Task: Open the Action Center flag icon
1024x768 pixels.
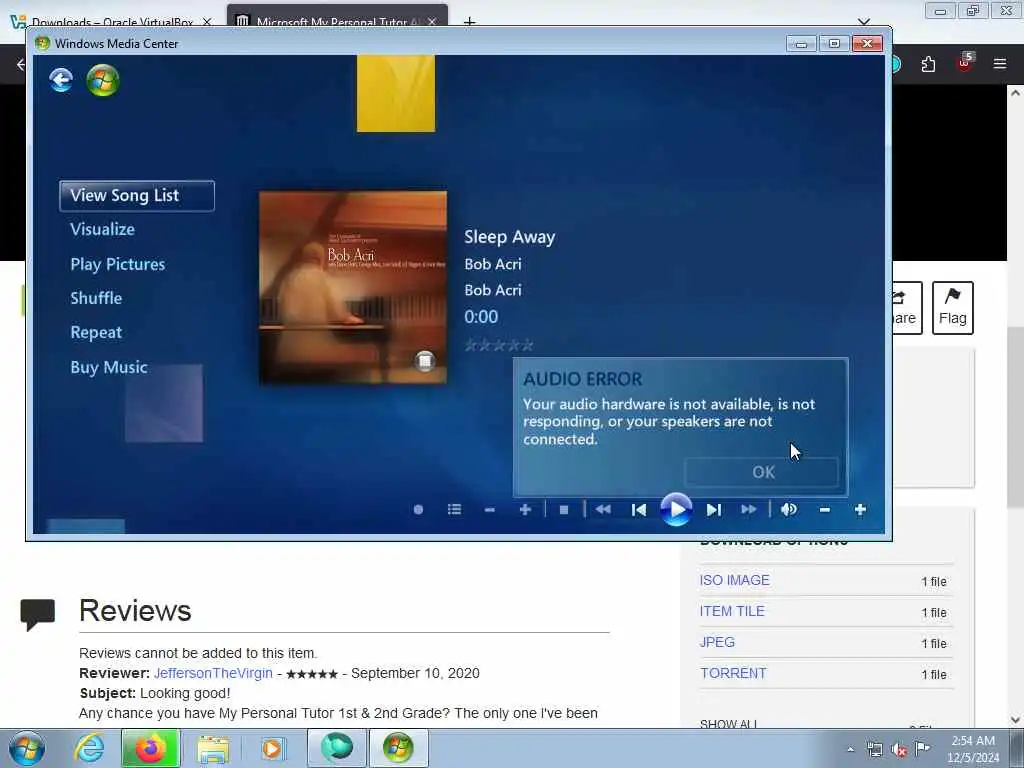Action: coord(923,748)
